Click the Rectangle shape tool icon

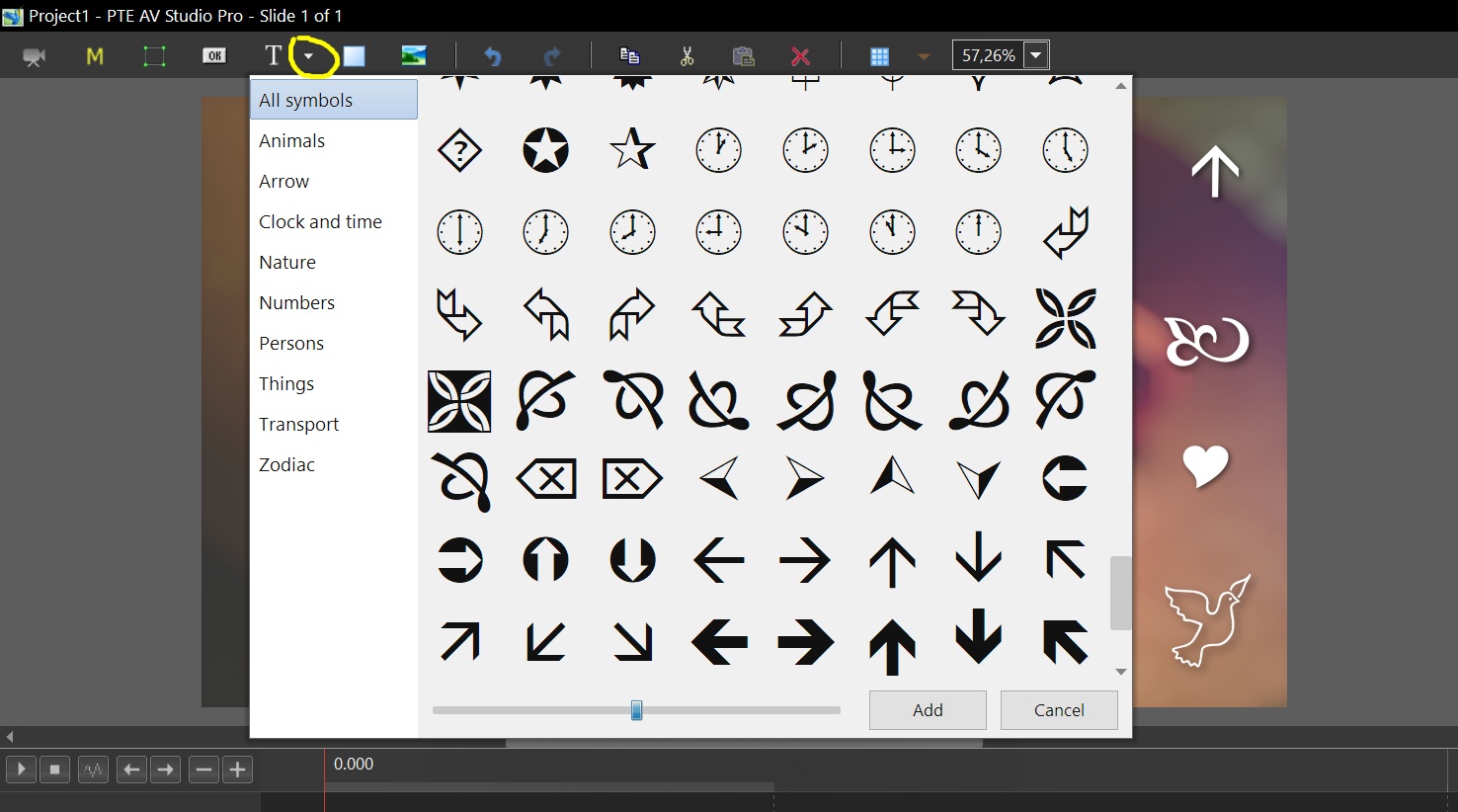click(355, 56)
